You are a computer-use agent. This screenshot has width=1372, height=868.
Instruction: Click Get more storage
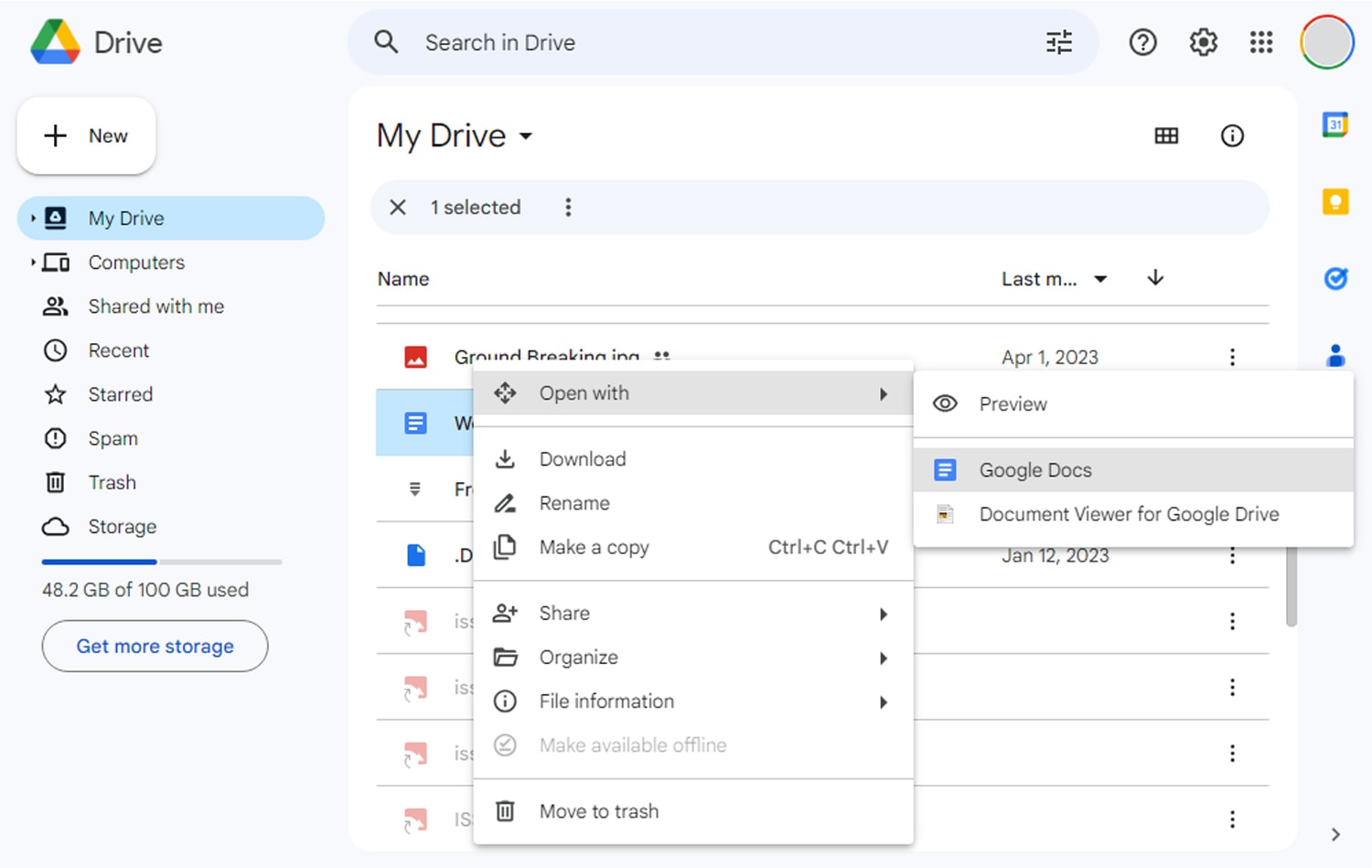pos(154,646)
